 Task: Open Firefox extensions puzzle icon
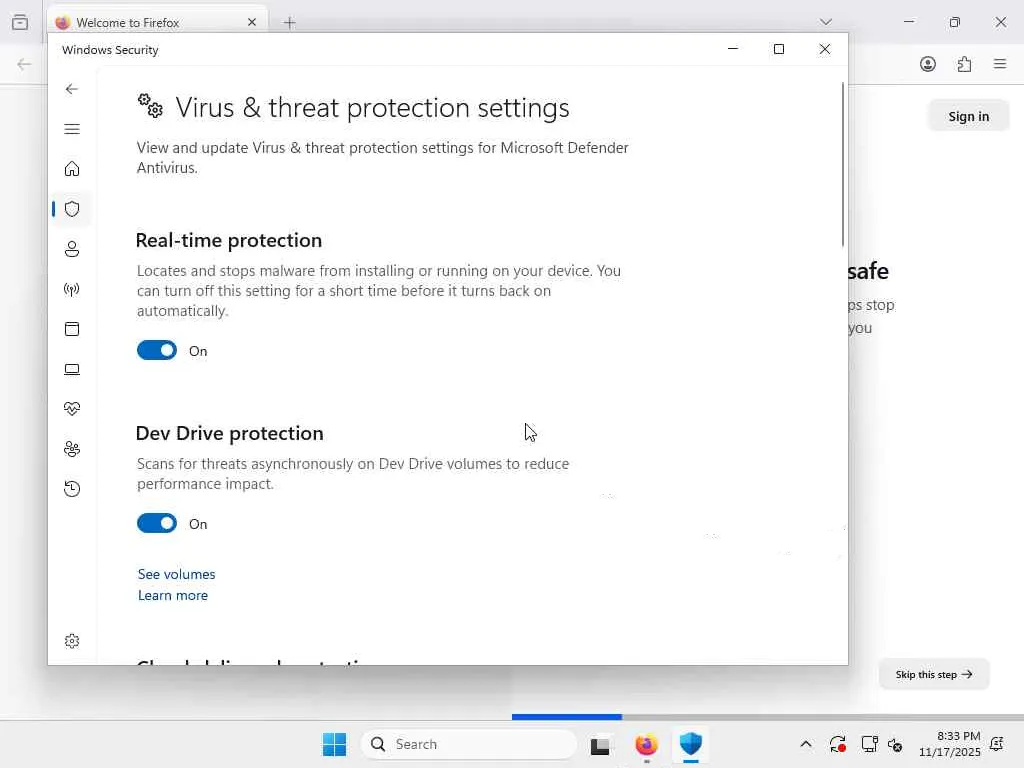(x=965, y=64)
